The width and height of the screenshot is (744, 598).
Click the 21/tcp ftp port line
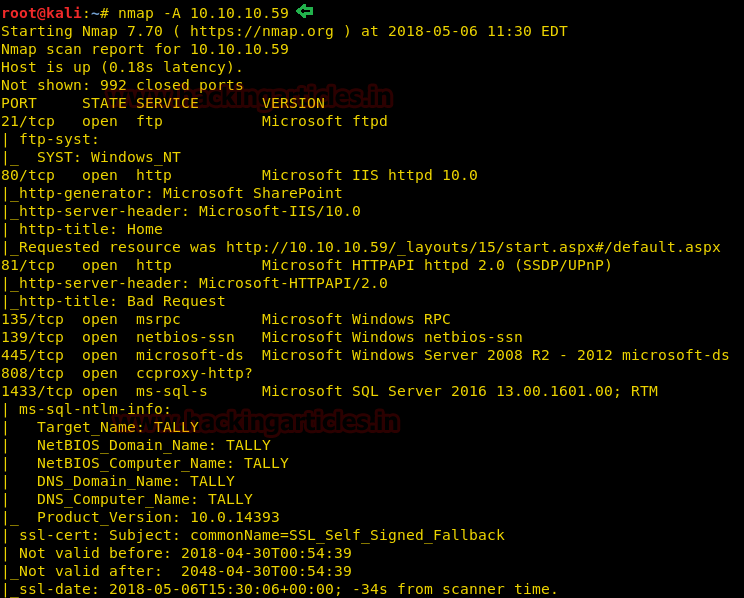click(194, 121)
